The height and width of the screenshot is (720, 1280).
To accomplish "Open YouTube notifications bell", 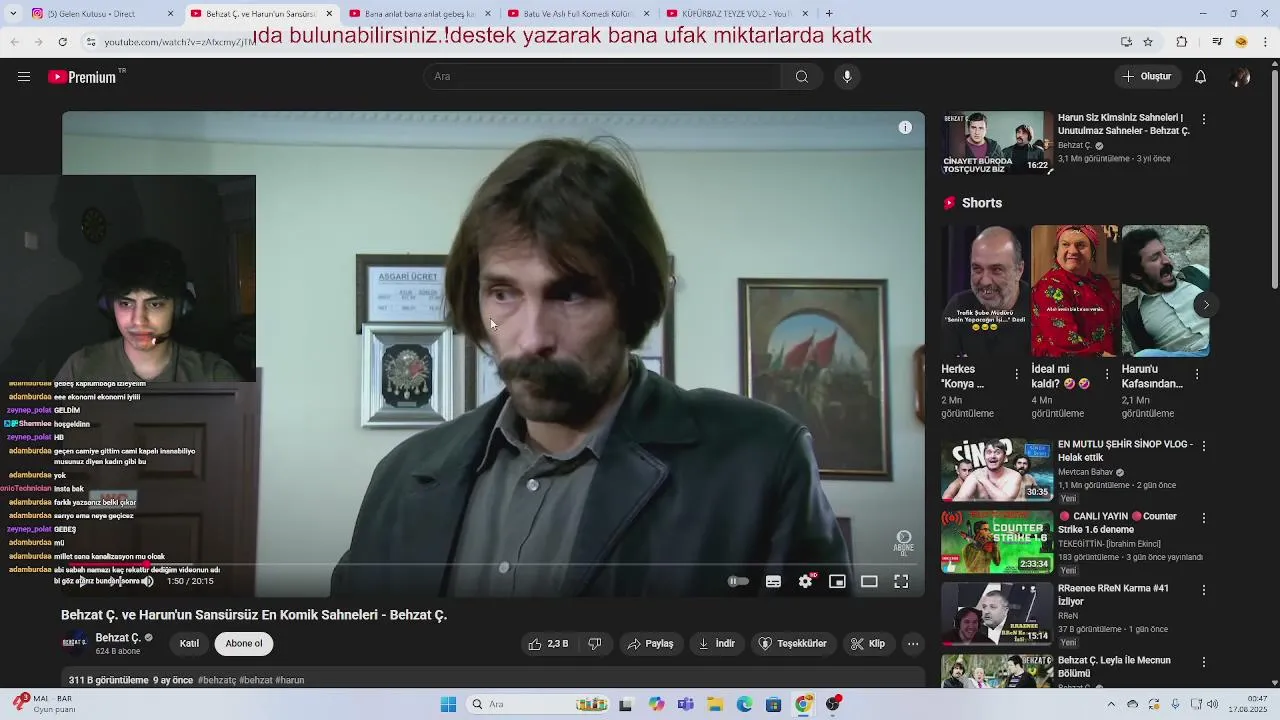I will [x=1201, y=77].
